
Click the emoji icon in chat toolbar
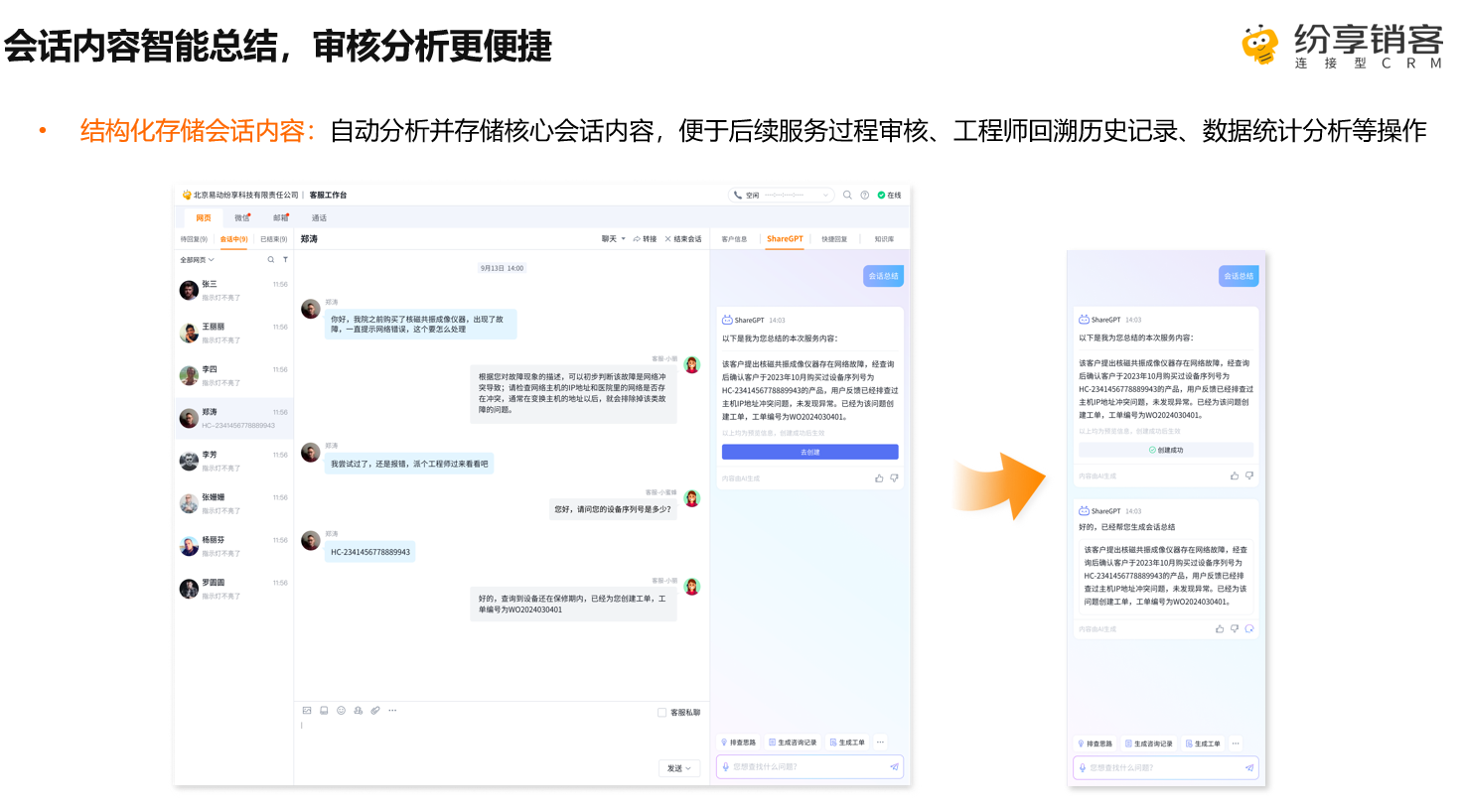point(341,711)
